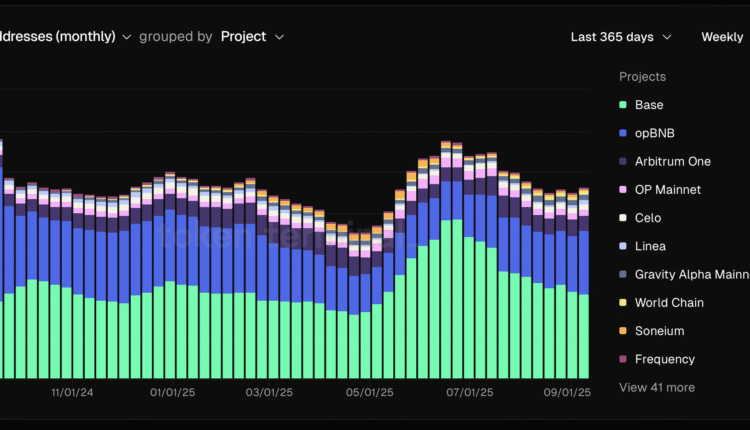The width and height of the screenshot is (750, 430).
Task: Click the Linea legend marker
Action: 623,246
